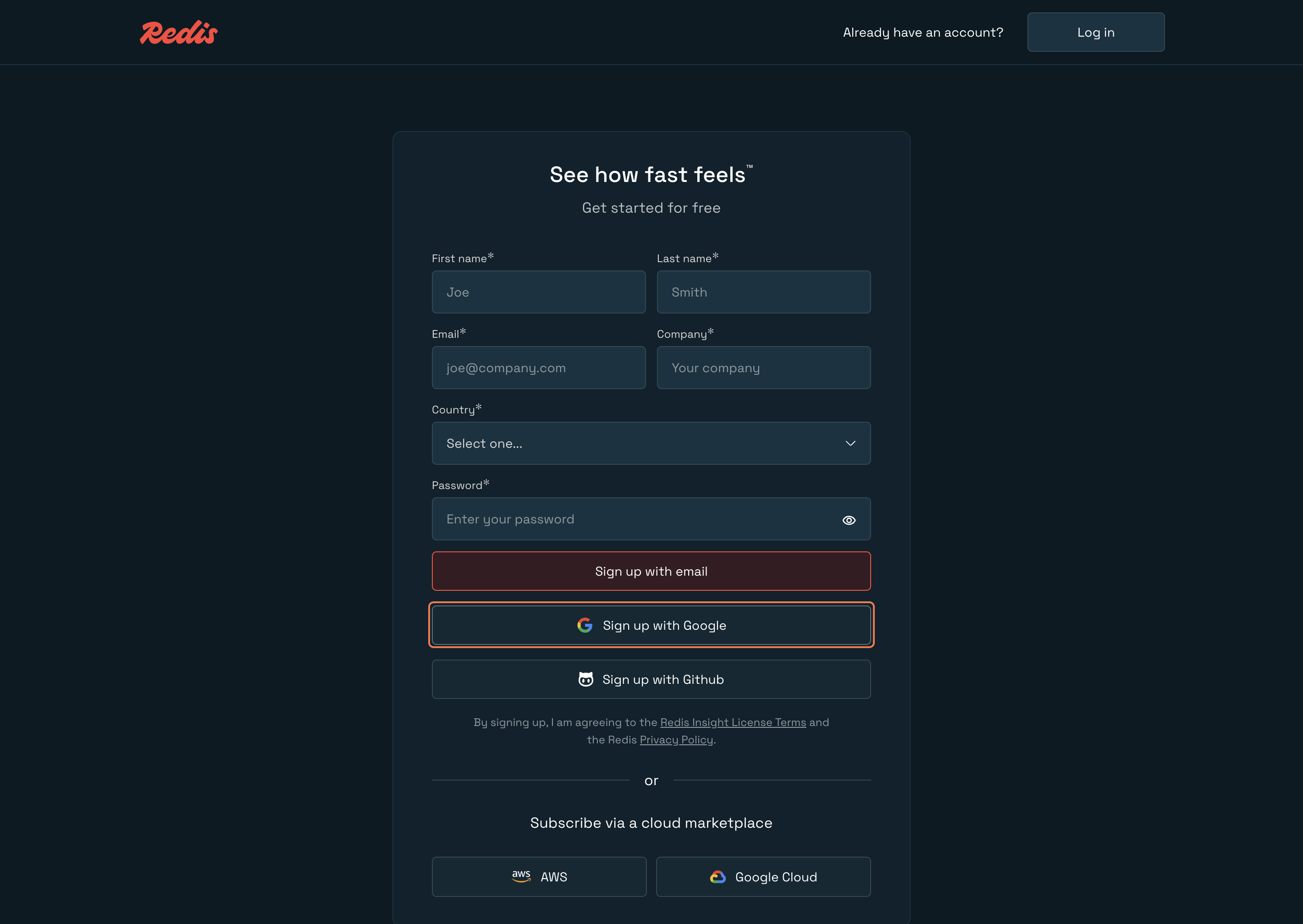The height and width of the screenshot is (924, 1303).
Task: Select Sign up with Github
Action: click(651, 679)
